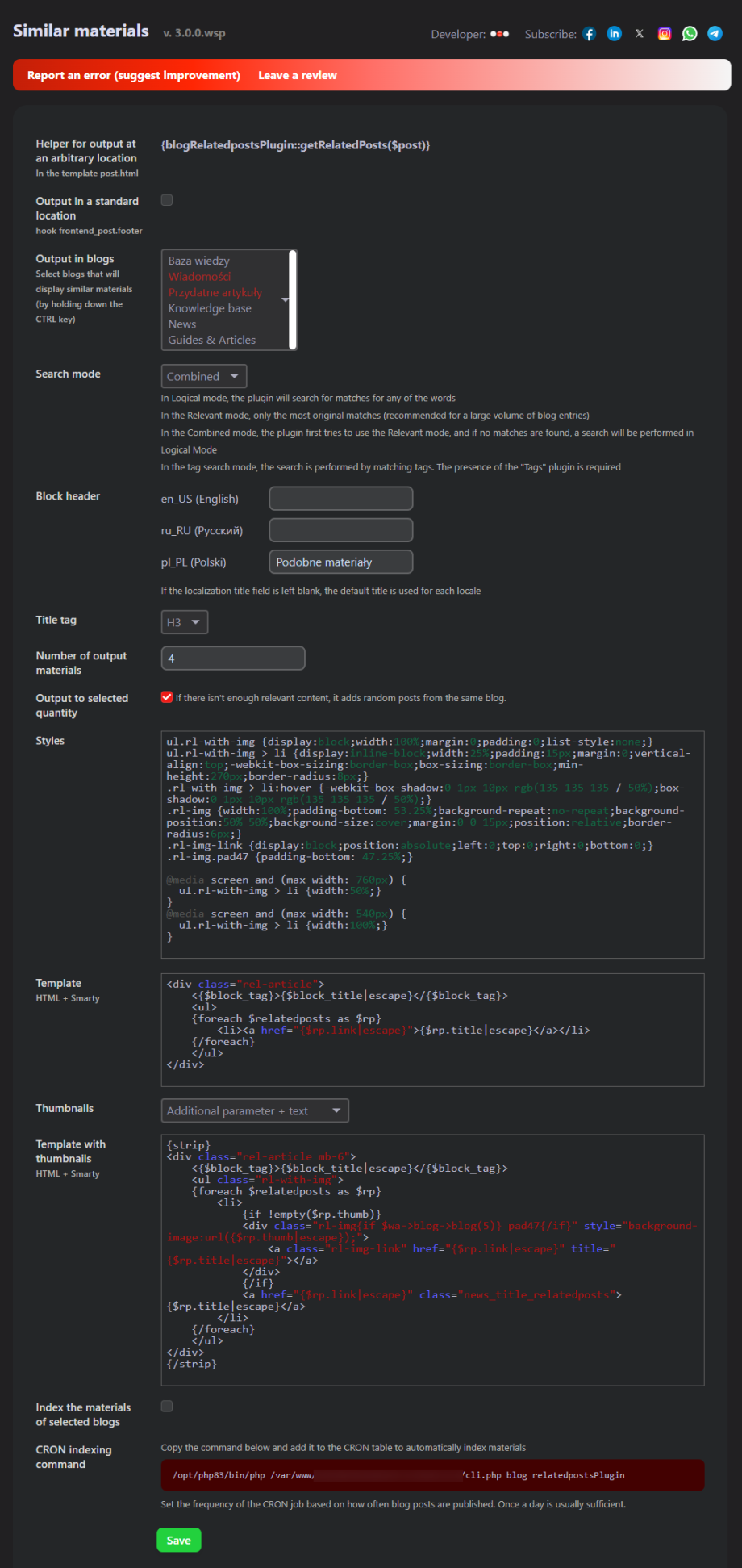Open the LinkedIn subscribe icon
Image resolution: width=742 pixels, height=1568 pixels.
click(615, 34)
